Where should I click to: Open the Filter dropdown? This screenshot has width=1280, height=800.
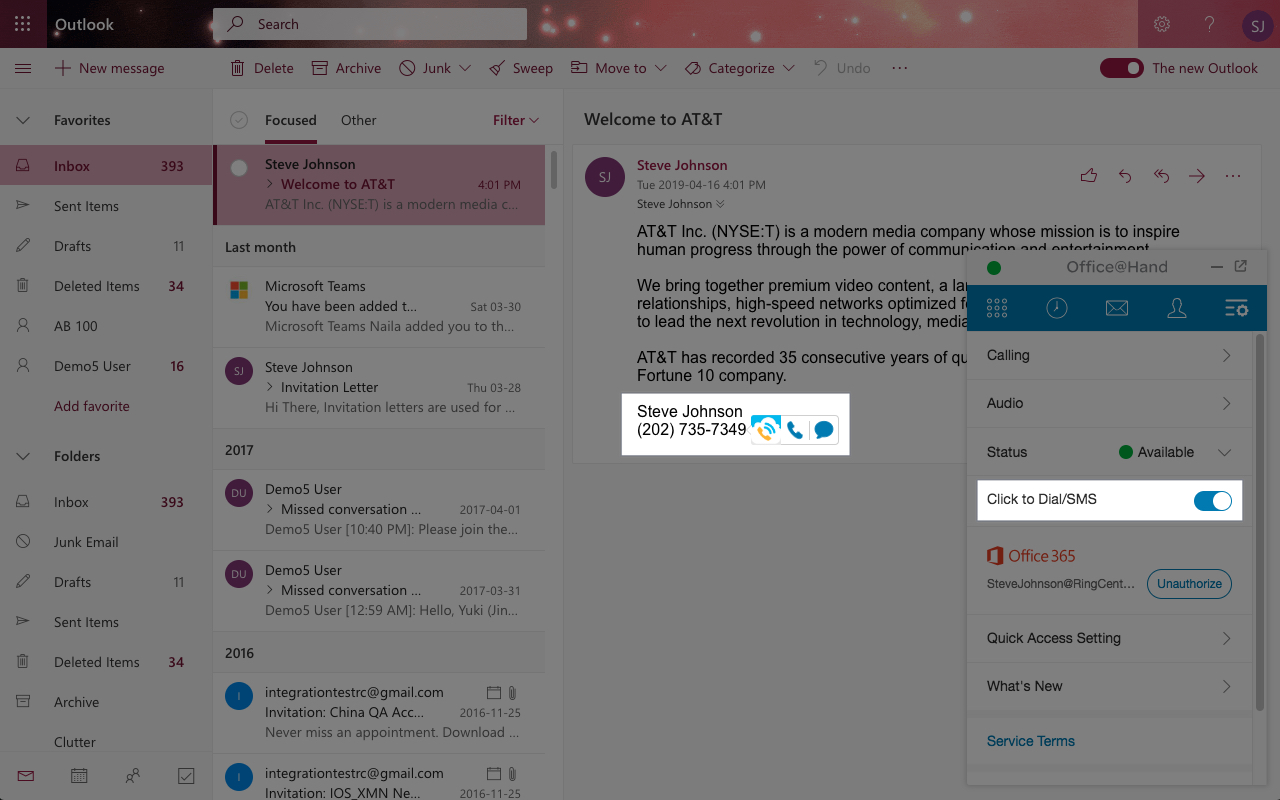click(516, 120)
